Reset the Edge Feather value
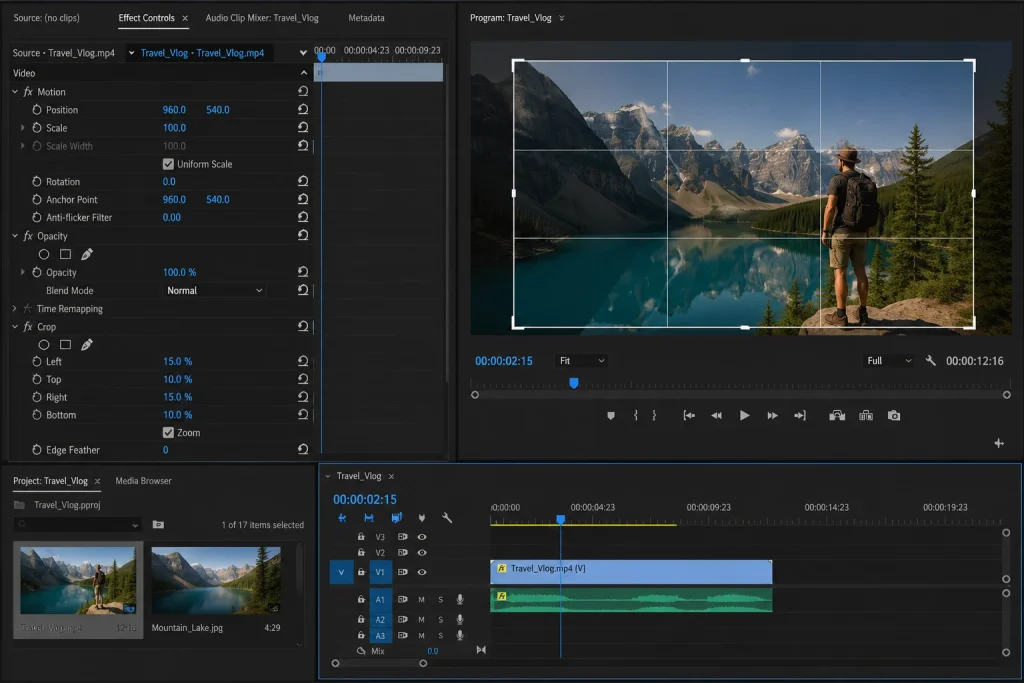The width and height of the screenshot is (1024, 683). pyautogui.click(x=303, y=449)
